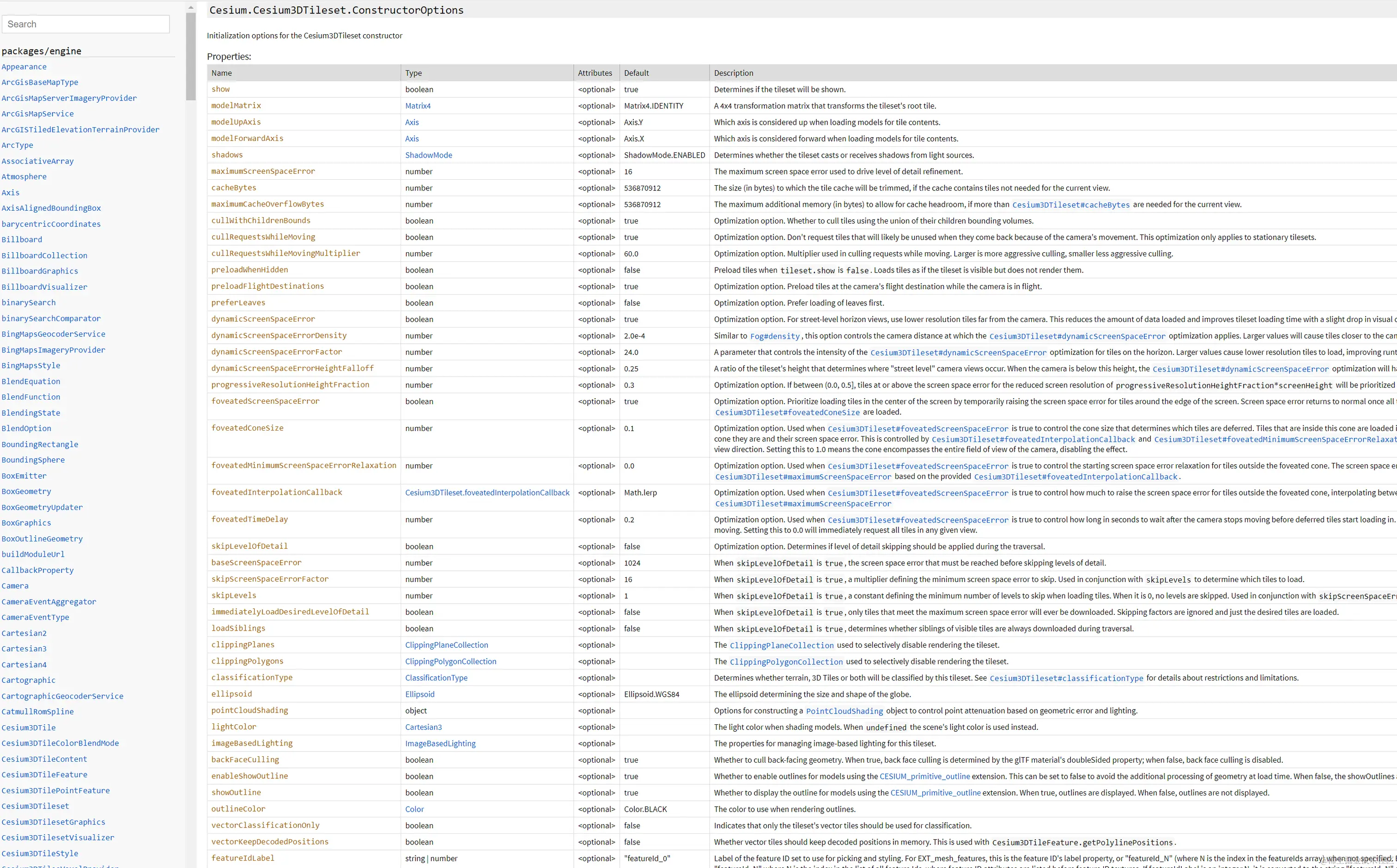Open the Camera sidebar entry

[x=15, y=586]
